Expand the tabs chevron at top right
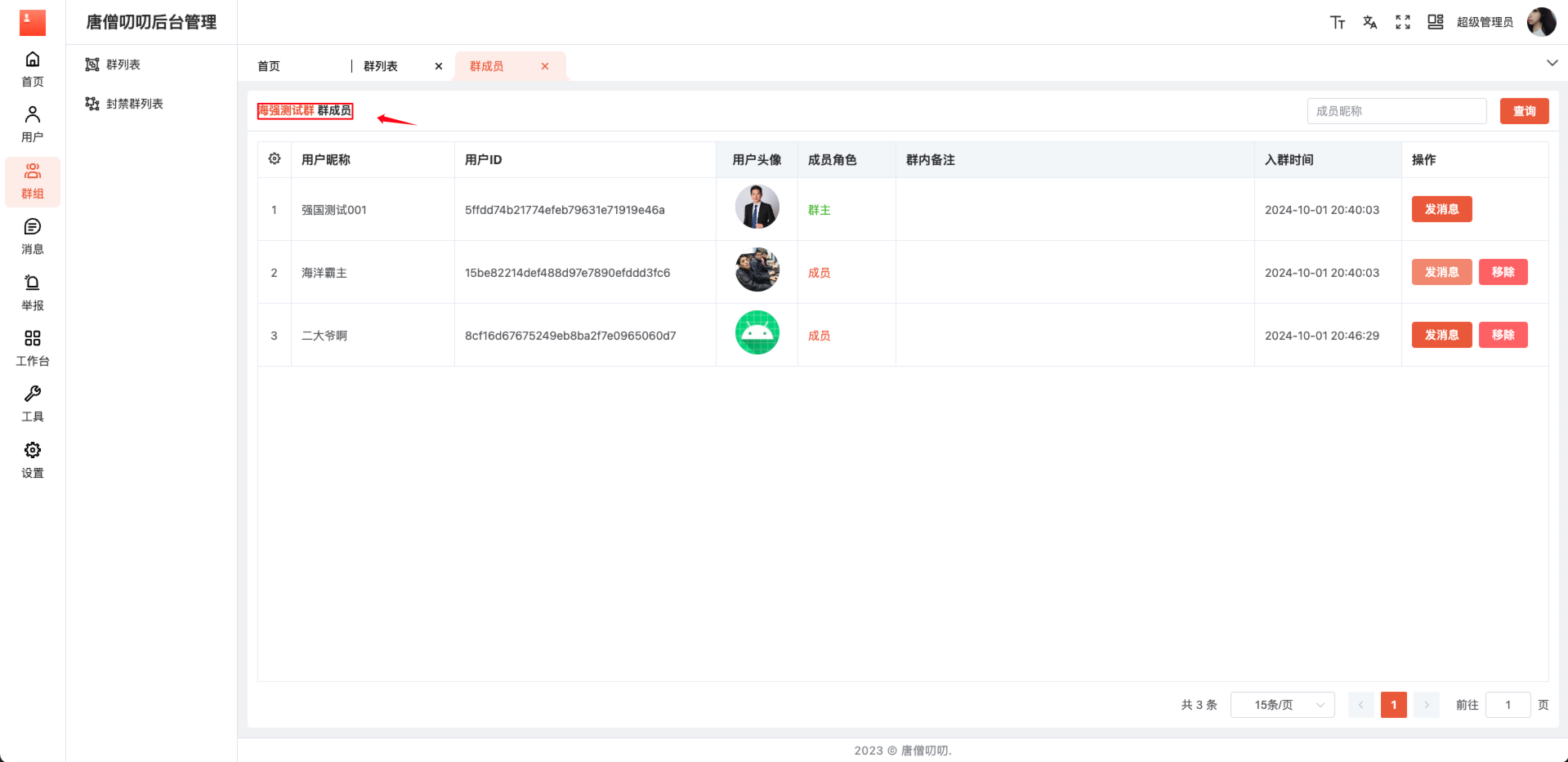Image resolution: width=1568 pixels, height=762 pixels. pyautogui.click(x=1552, y=63)
